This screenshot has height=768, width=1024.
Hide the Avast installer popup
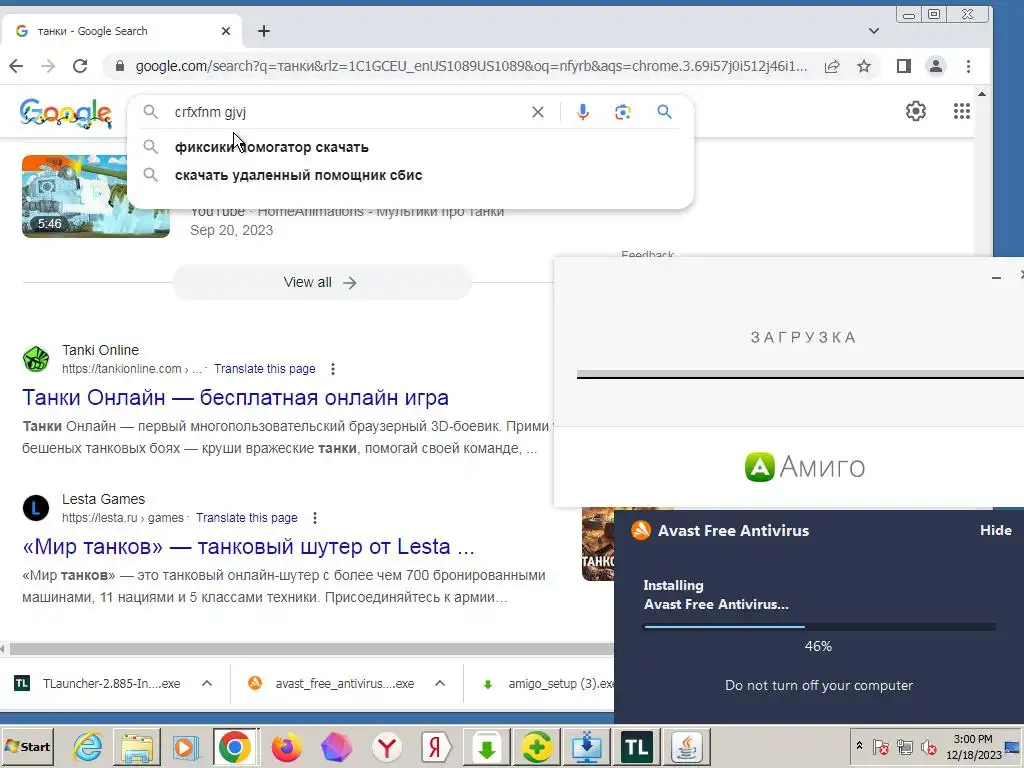(995, 530)
